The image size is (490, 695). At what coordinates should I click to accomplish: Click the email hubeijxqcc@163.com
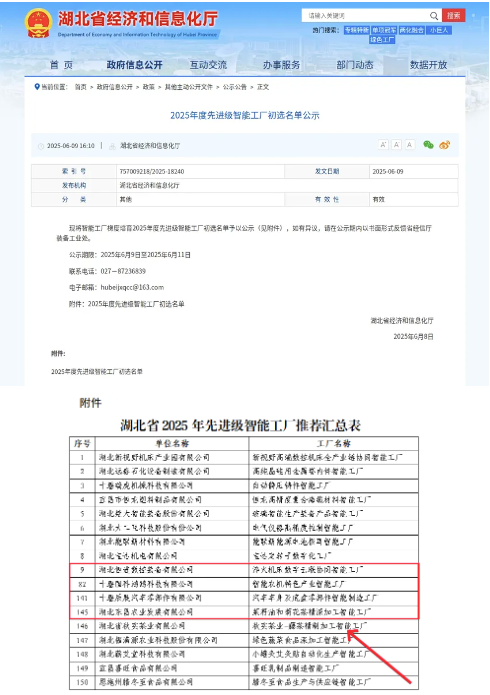pos(132,288)
